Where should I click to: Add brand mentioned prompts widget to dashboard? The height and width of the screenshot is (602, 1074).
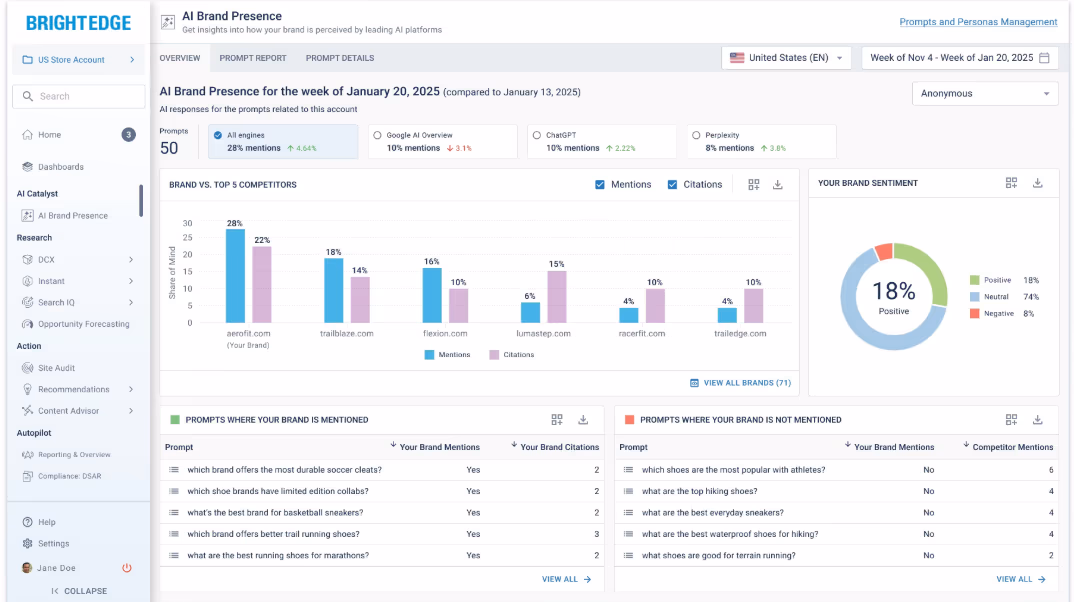[557, 420]
